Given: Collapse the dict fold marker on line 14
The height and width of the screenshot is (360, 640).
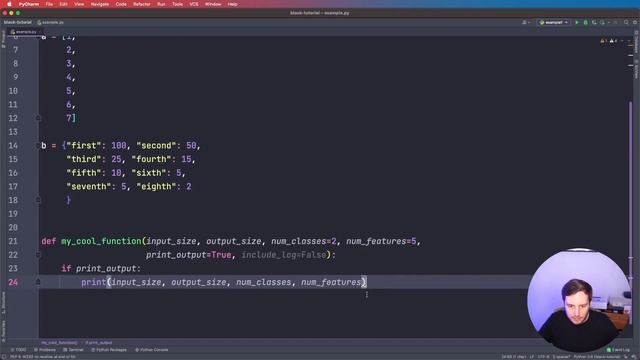Looking at the screenshot, I should [x=38, y=146].
